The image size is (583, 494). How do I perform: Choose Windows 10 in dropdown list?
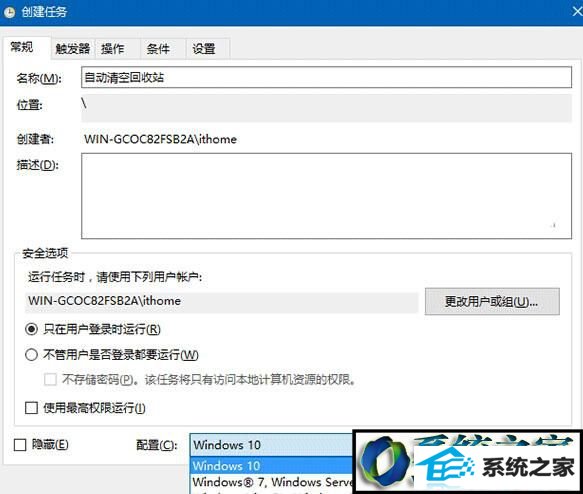click(x=271, y=465)
